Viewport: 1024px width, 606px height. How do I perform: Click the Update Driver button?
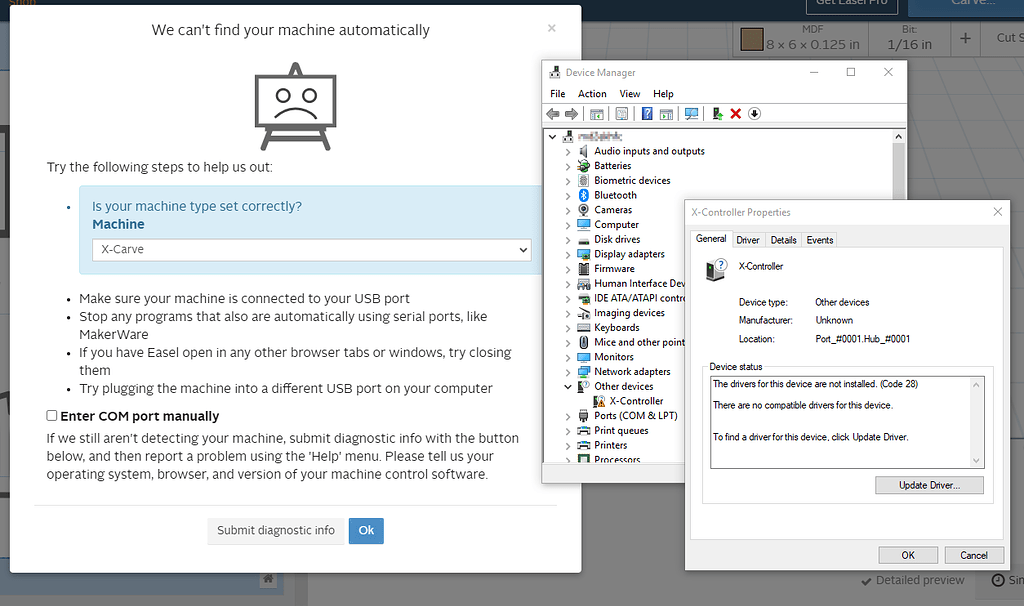pos(929,484)
